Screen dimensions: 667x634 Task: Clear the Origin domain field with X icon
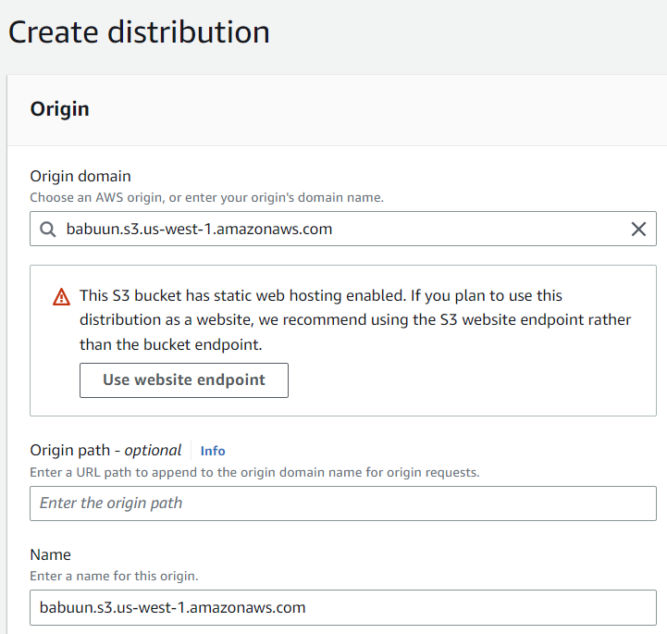tap(638, 229)
